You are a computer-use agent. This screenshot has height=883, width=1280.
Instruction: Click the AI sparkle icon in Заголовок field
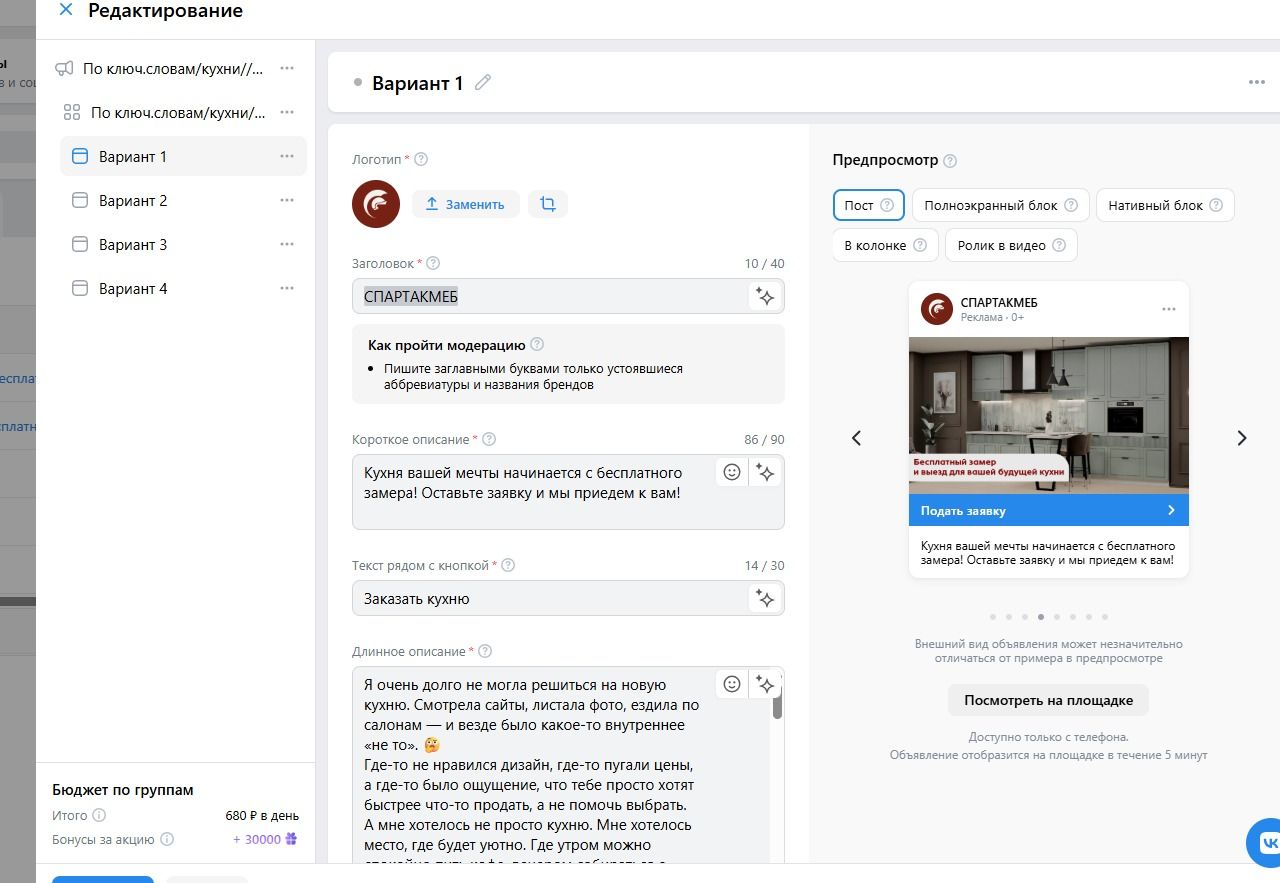tap(765, 296)
